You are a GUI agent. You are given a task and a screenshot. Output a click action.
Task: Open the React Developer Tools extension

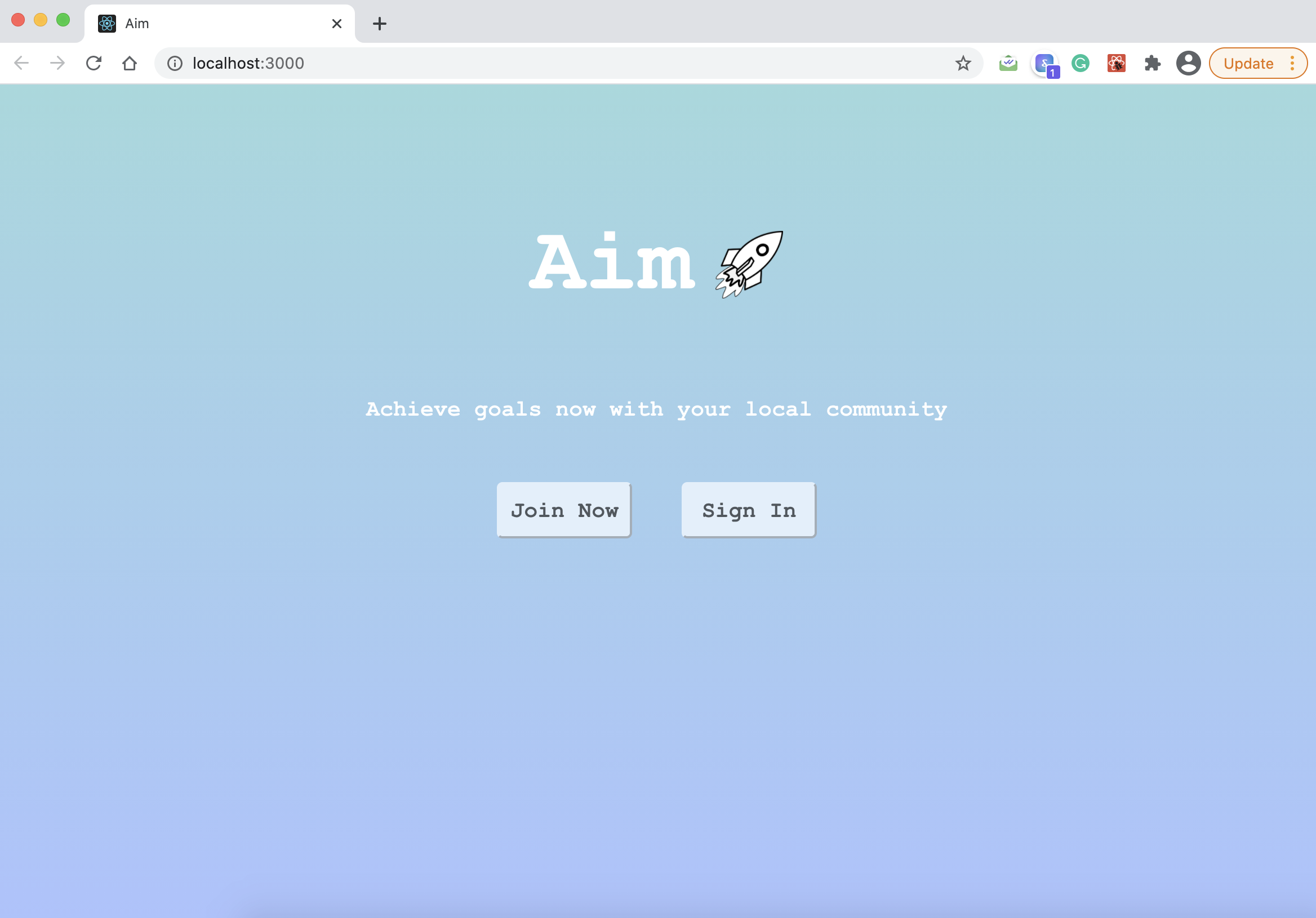click(1116, 63)
